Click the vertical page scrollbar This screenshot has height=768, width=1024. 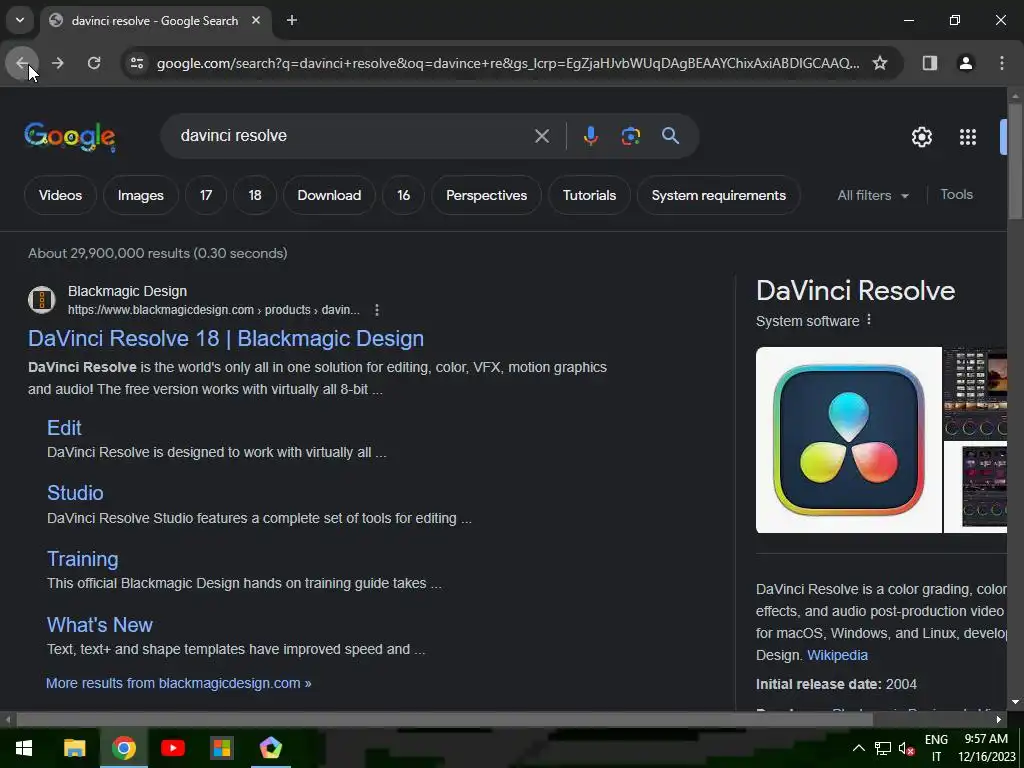[x=1015, y=162]
